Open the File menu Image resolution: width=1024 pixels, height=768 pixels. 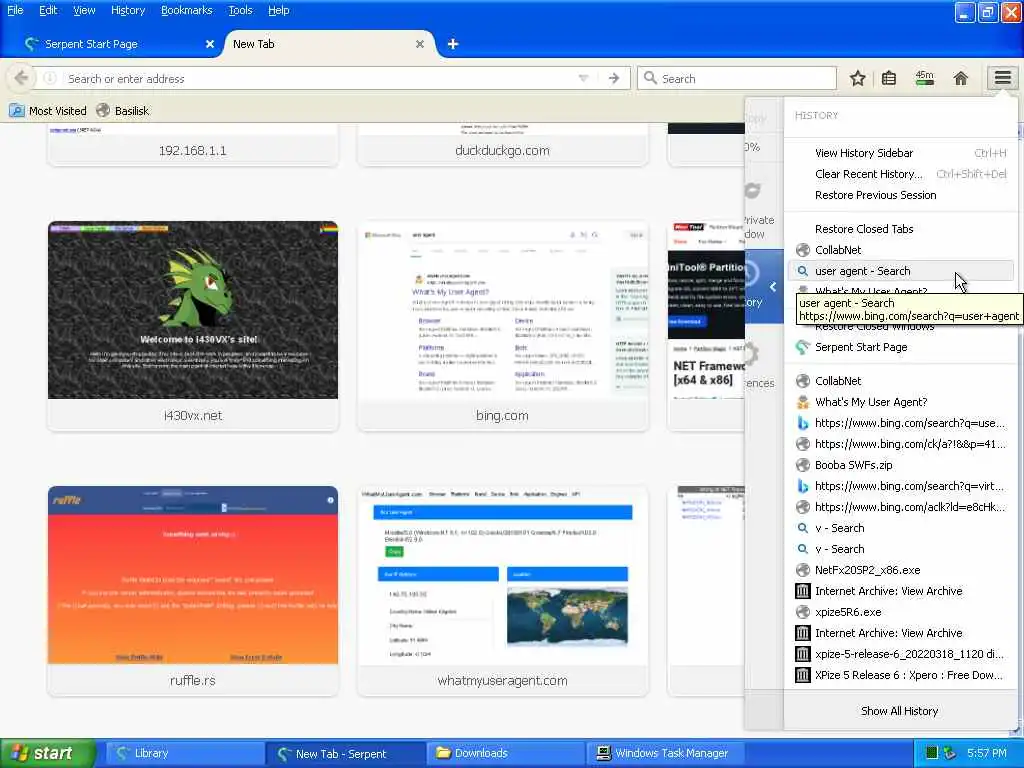[15, 10]
